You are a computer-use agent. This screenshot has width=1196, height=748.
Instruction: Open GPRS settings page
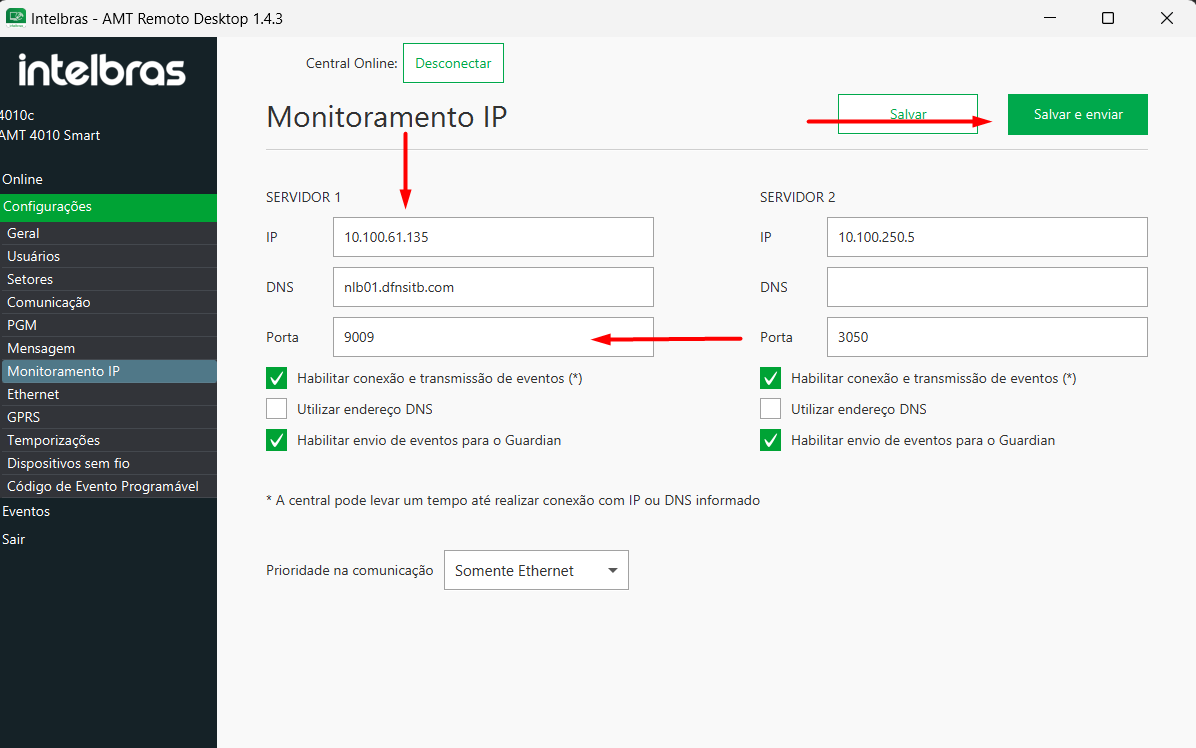pos(108,417)
